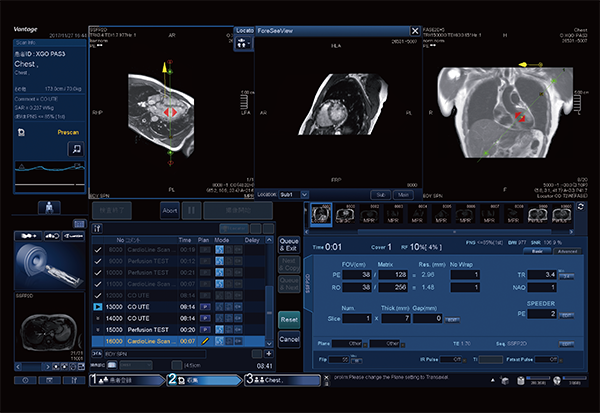Click the pencil edit icon on row 16000
Screen dimensions: 600x413
205,341
